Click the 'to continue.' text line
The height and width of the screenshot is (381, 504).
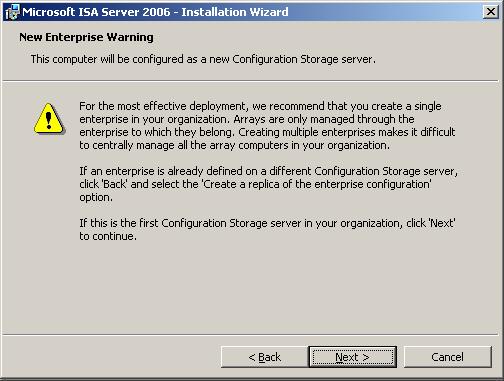point(108,236)
